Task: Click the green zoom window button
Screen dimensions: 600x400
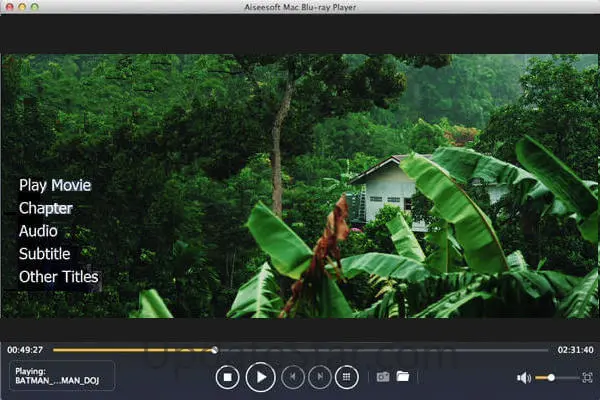Action: tap(35, 7)
